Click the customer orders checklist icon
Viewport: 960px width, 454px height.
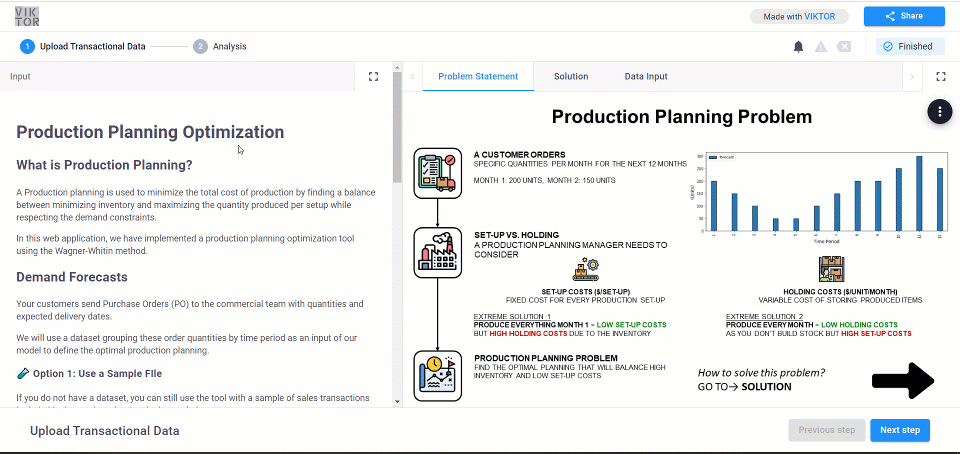click(x=438, y=173)
